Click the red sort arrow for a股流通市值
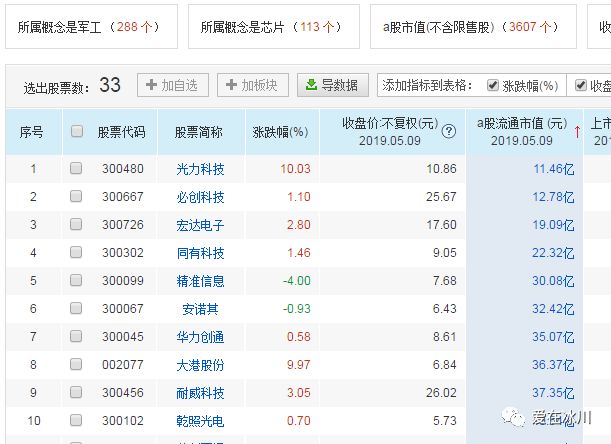This screenshot has width=611, height=444. coord(577,132)
